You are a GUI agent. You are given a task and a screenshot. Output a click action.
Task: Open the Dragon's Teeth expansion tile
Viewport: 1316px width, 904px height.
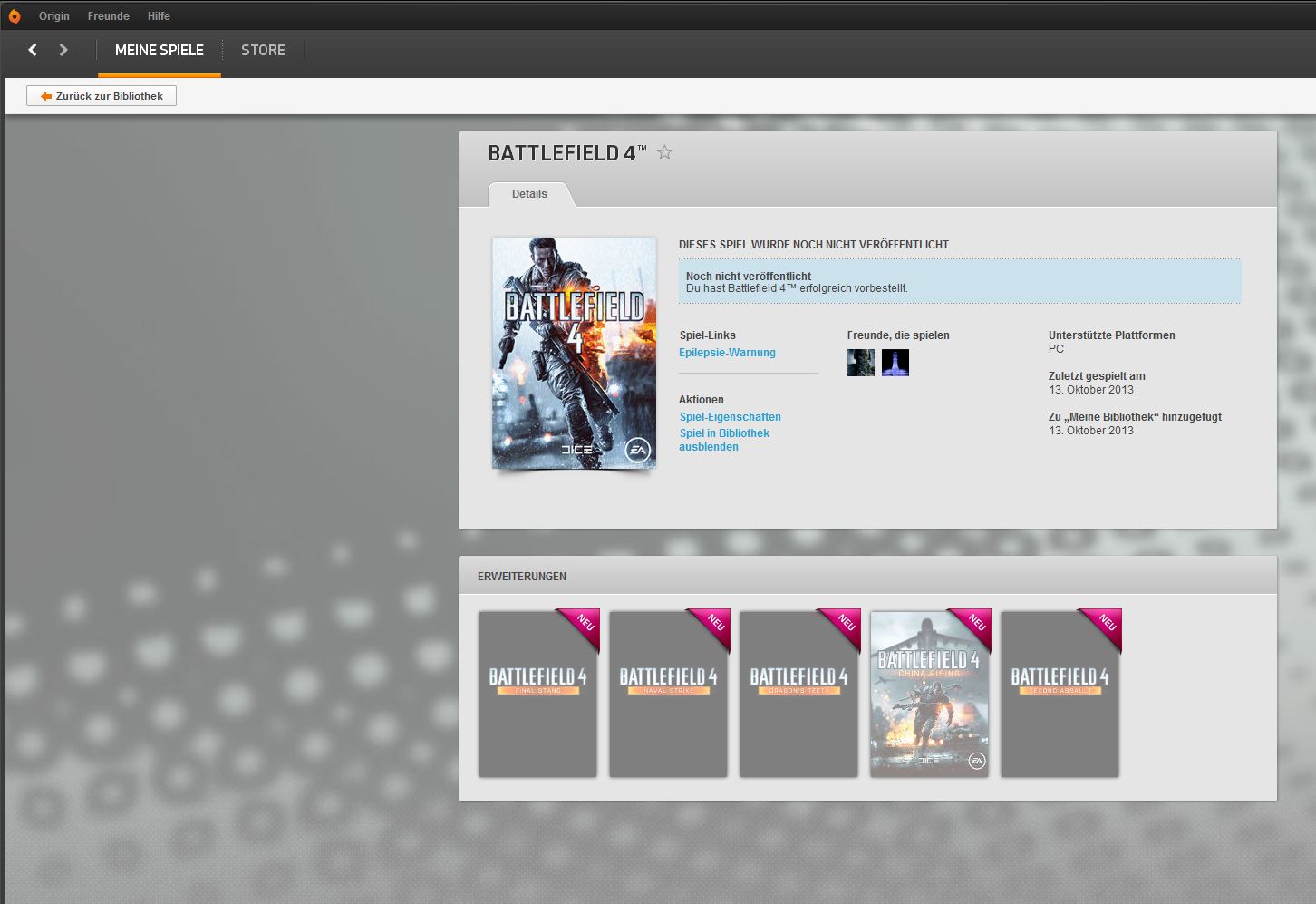tap(799, 694)
